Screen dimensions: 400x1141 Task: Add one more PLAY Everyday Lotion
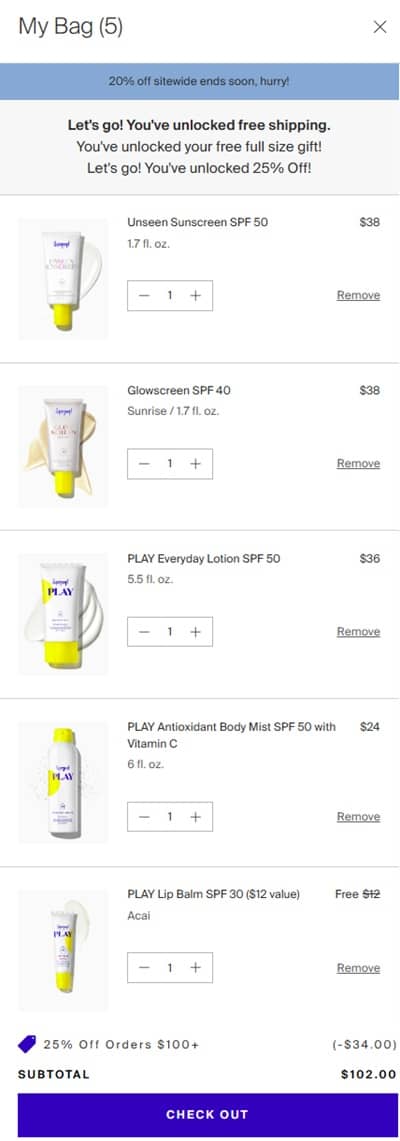(195, 632)
